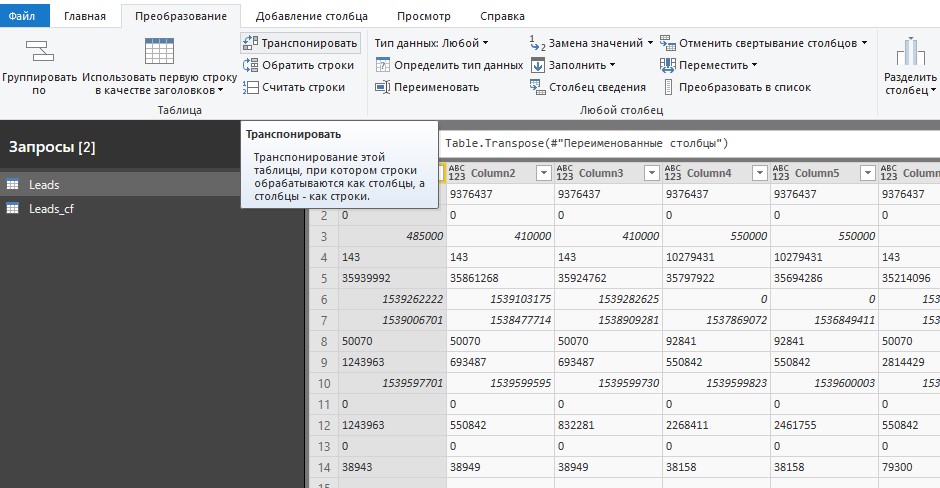
Task: Click Отменить свертывание столбцов icon
Action: pyautogui.click(x=668, y=43)
